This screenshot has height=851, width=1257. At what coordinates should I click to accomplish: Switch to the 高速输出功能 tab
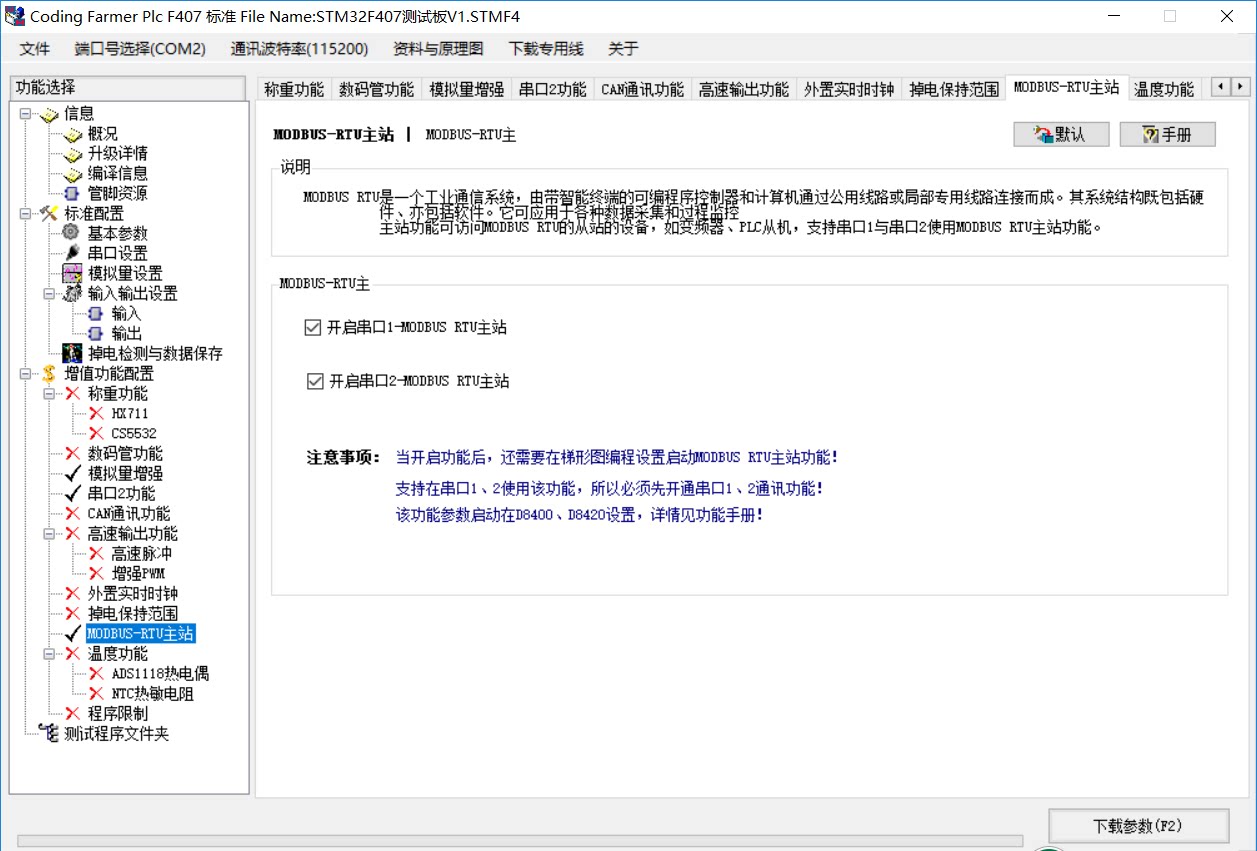point(743,89)
